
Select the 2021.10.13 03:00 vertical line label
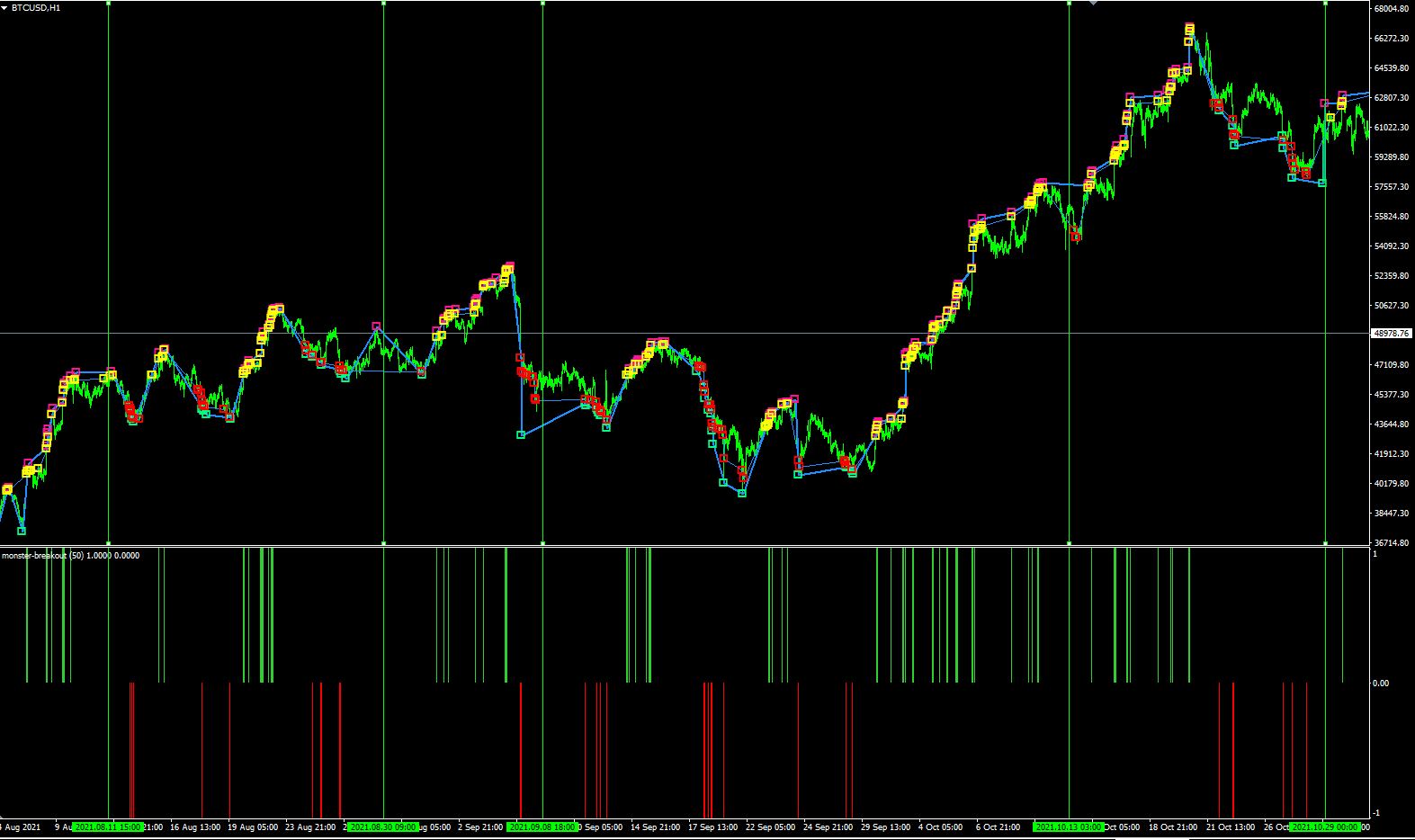1069,827
